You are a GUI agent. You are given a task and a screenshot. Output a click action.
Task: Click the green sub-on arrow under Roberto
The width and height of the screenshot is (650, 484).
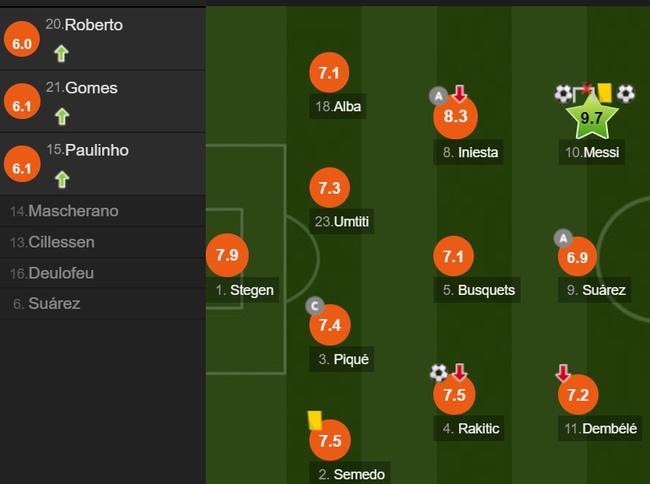(61, 53)
